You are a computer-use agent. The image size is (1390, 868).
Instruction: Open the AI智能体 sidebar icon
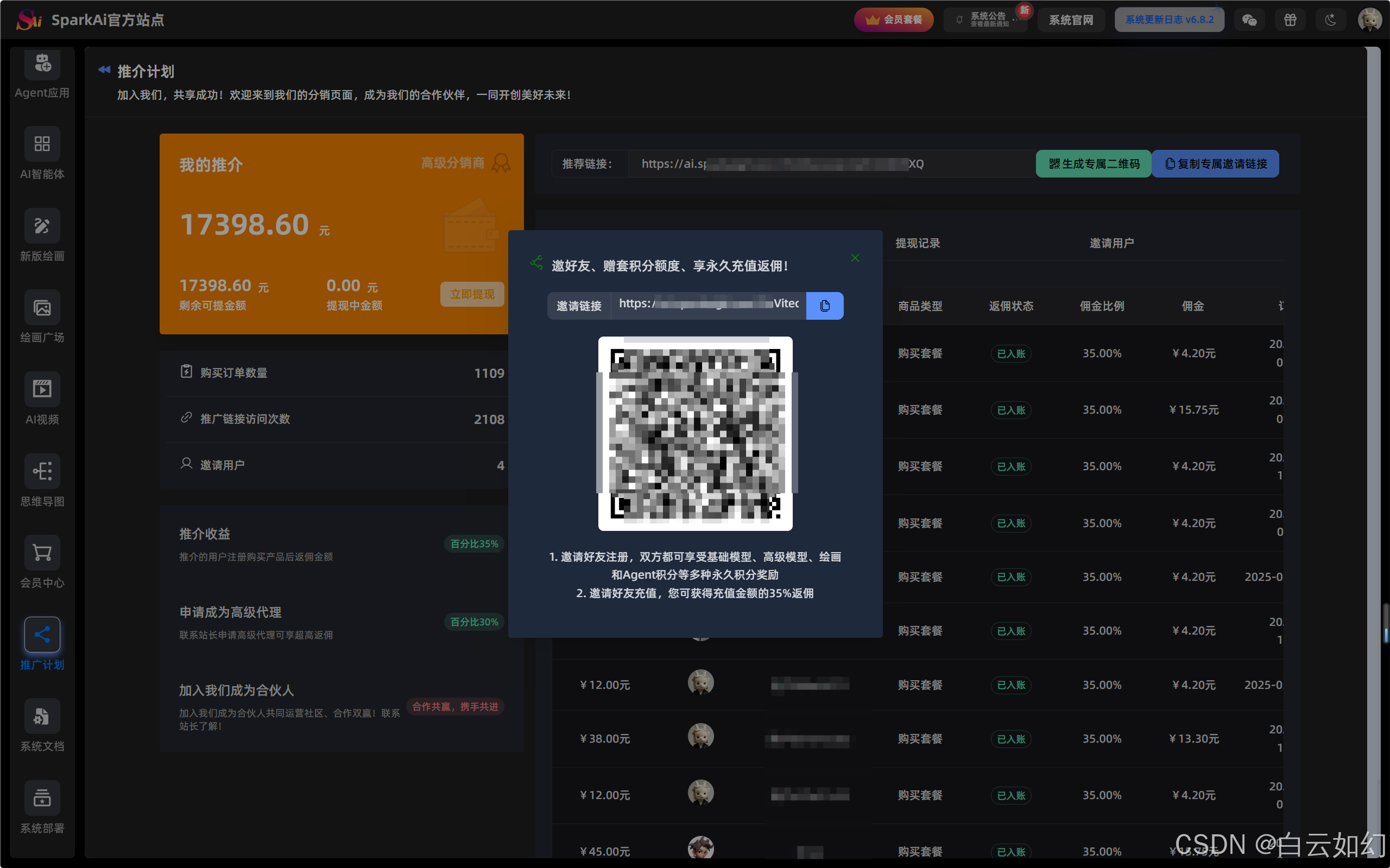(42, 143)
